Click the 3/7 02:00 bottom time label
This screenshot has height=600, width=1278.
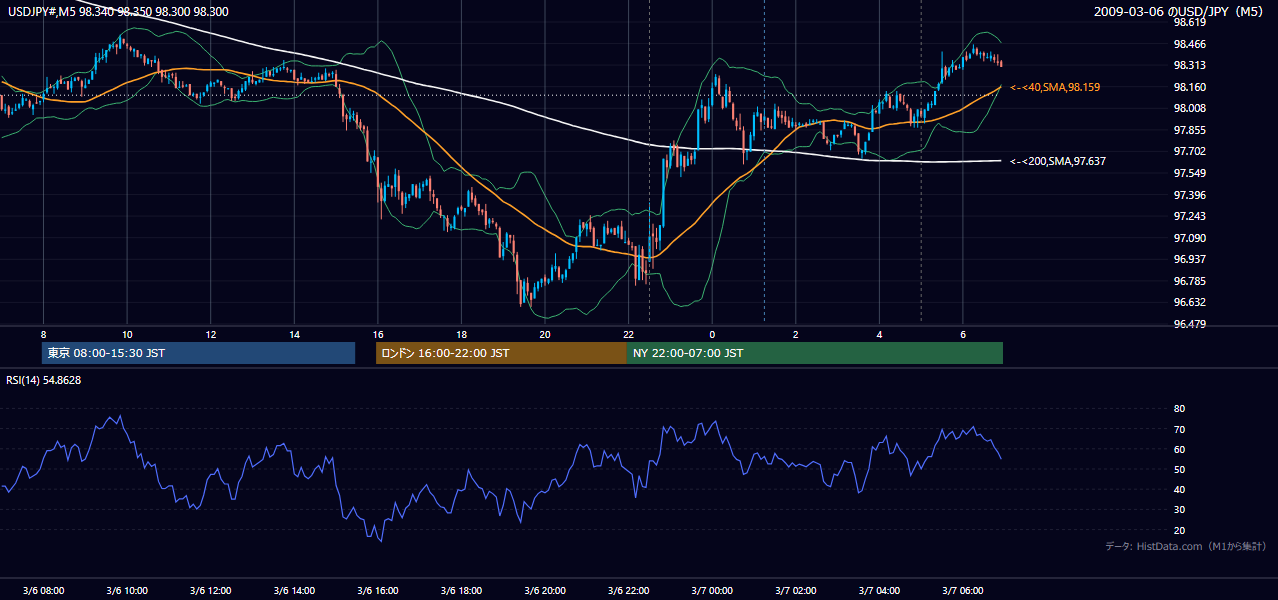(x=795, y=590)
